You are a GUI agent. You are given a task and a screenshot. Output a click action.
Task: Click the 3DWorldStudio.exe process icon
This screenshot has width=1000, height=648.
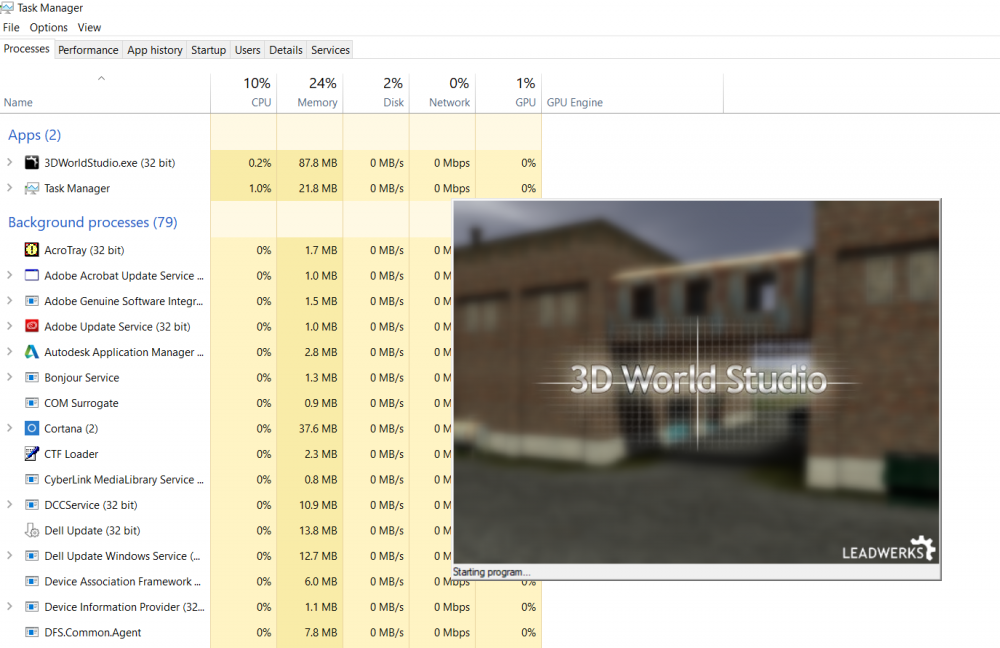pos(31,163)
